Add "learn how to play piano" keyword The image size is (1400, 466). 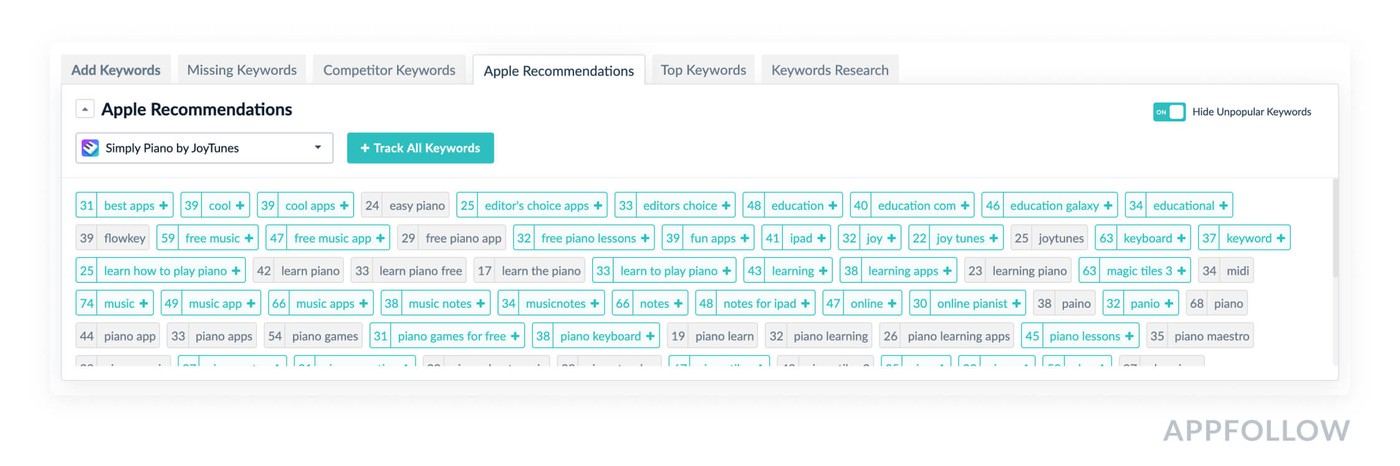[x=236, y=271]
